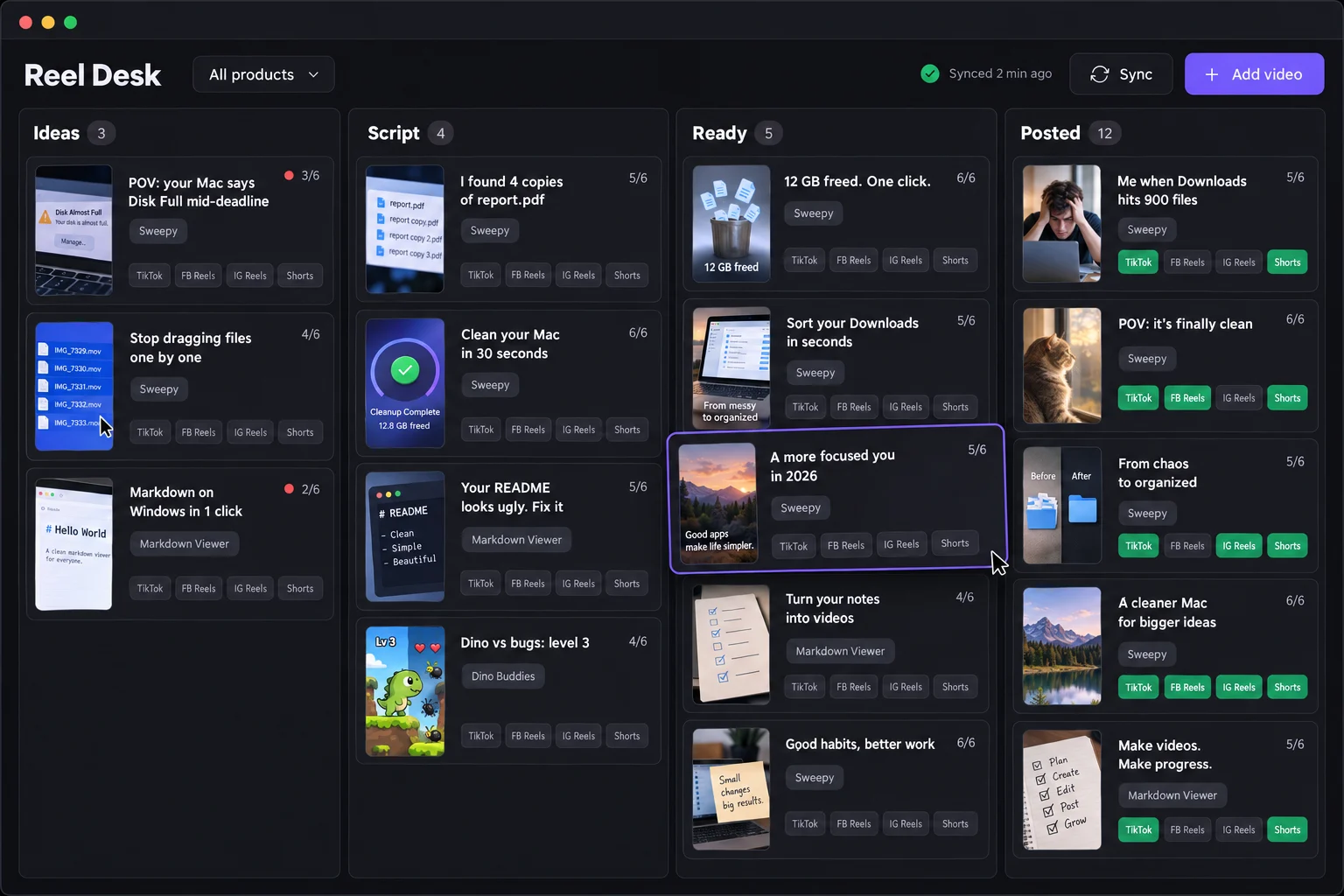Click the 2/6 progress on 'Markdown on Windows' card
Screen dimensions: 1344x896
pos(311,489)
